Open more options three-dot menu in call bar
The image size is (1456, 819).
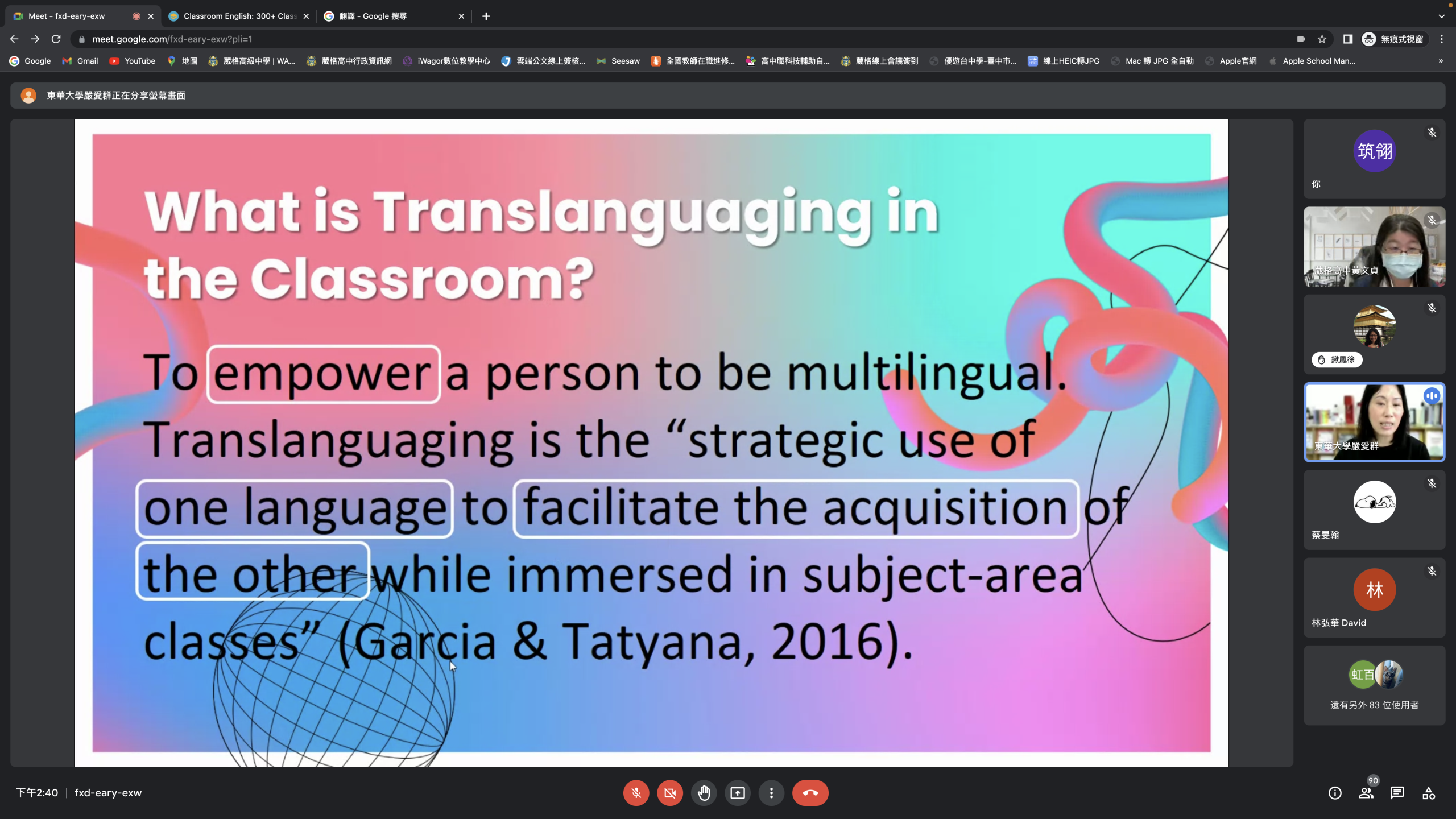click(x=771, y=793)
